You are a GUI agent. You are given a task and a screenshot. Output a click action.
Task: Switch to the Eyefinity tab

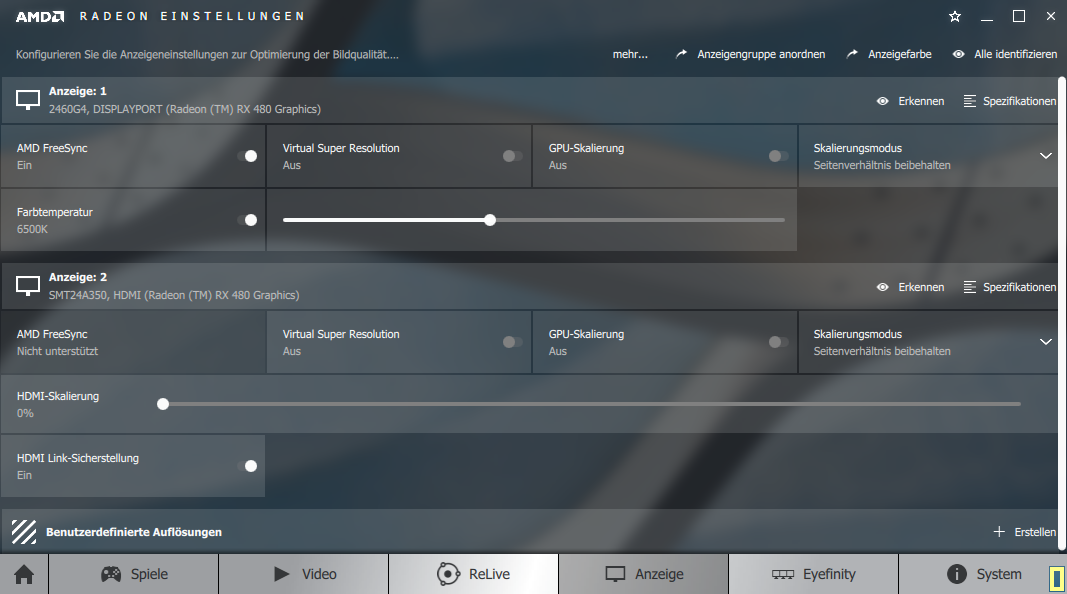813,574
